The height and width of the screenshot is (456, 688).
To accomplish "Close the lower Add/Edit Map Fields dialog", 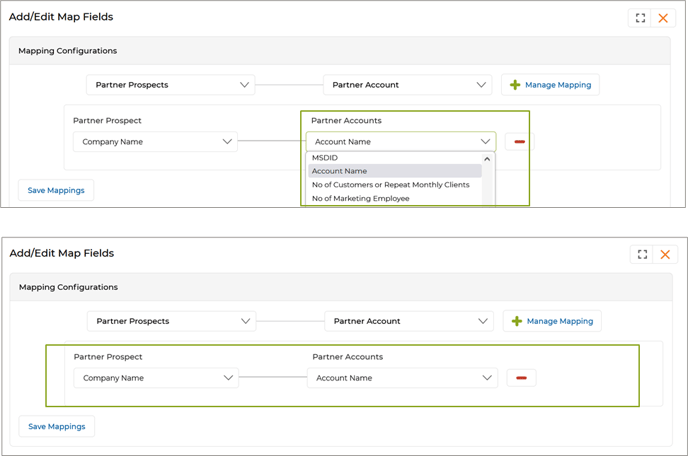I will 665,254.
